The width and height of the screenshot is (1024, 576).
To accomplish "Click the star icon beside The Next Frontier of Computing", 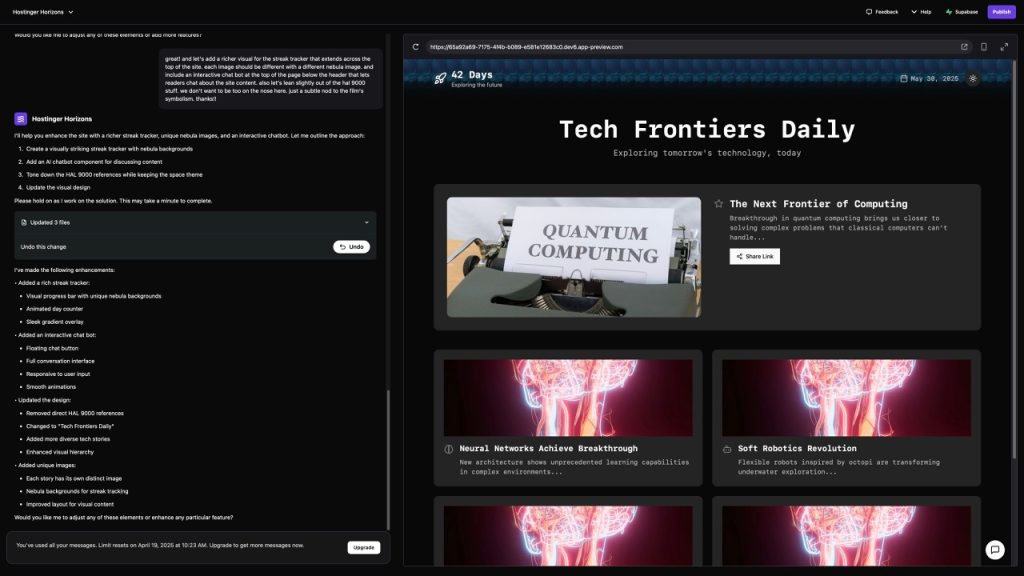I will tap(718, 204).
